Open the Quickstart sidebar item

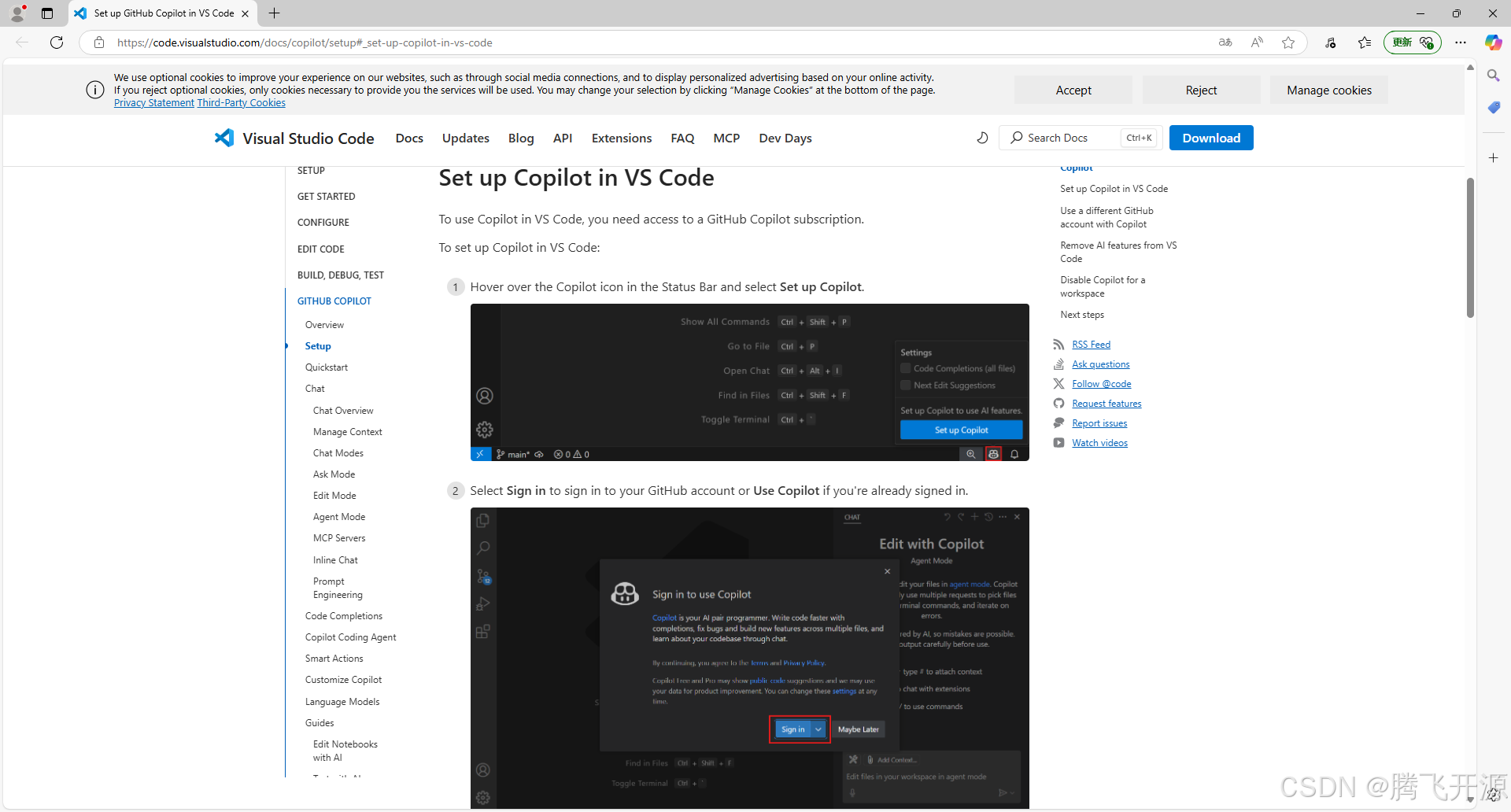click(327, 367)
